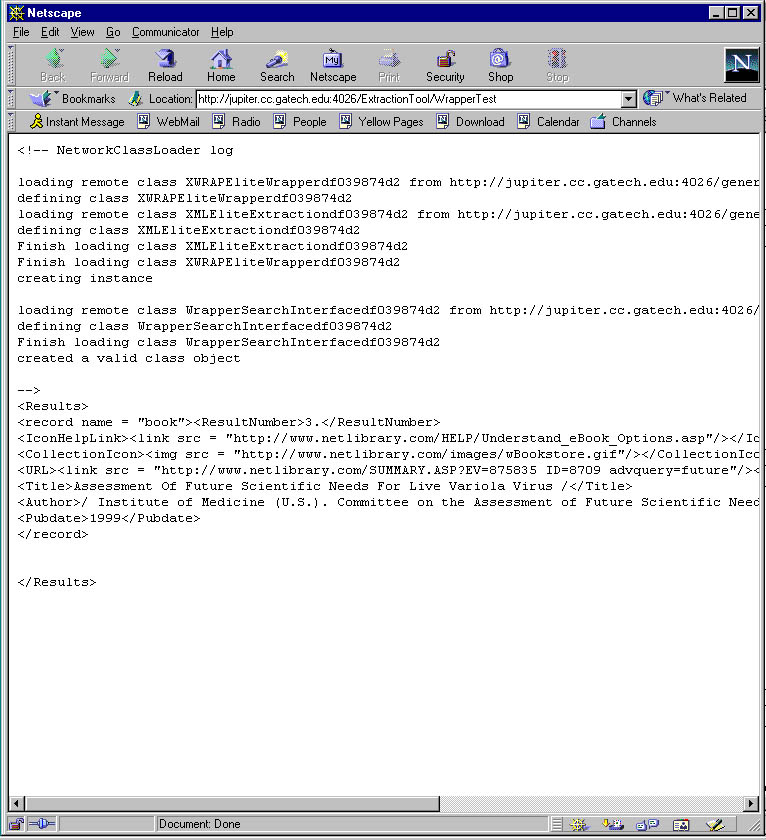Click the Instant Message button
Viewport: 766px width, 840px height.
77,122
